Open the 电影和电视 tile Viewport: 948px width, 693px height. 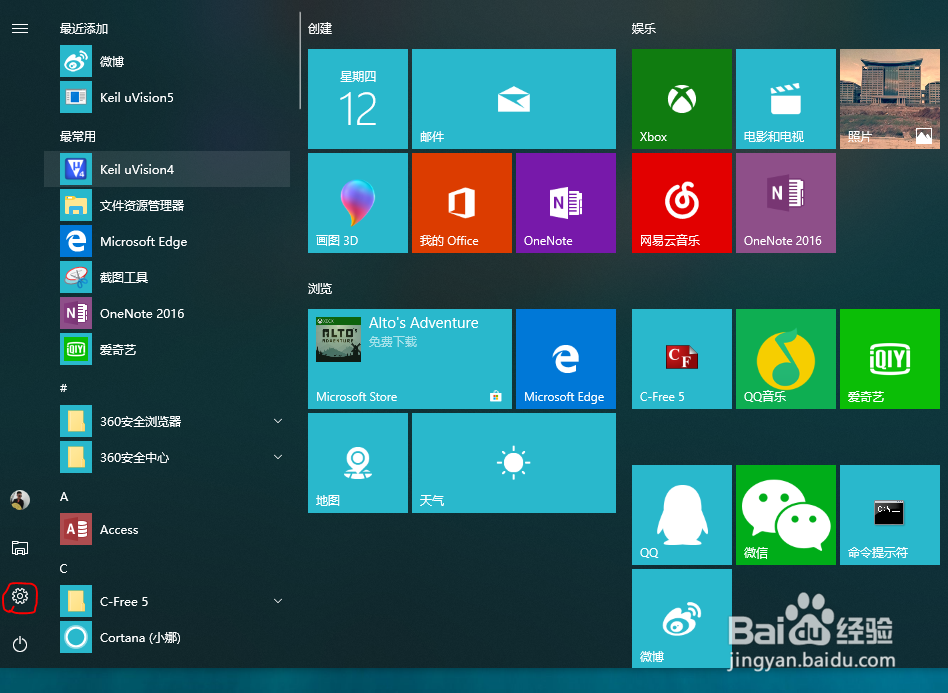[x=786, y=99]
